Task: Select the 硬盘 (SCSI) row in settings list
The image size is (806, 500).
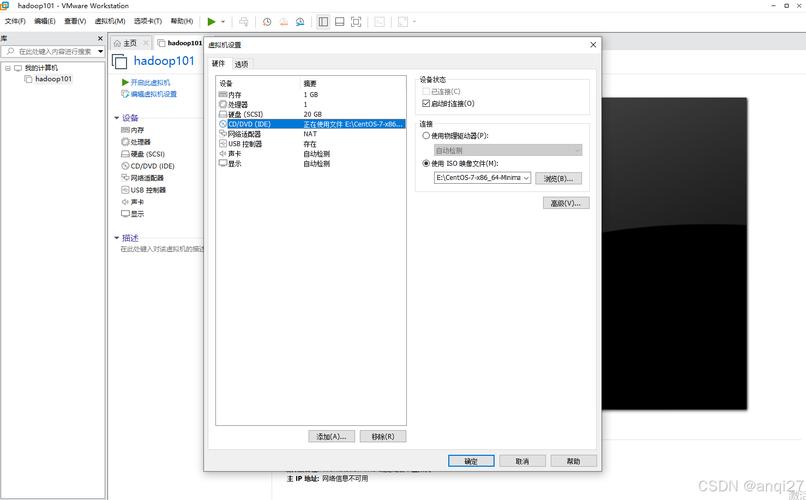Action: (x=311, y=114)
